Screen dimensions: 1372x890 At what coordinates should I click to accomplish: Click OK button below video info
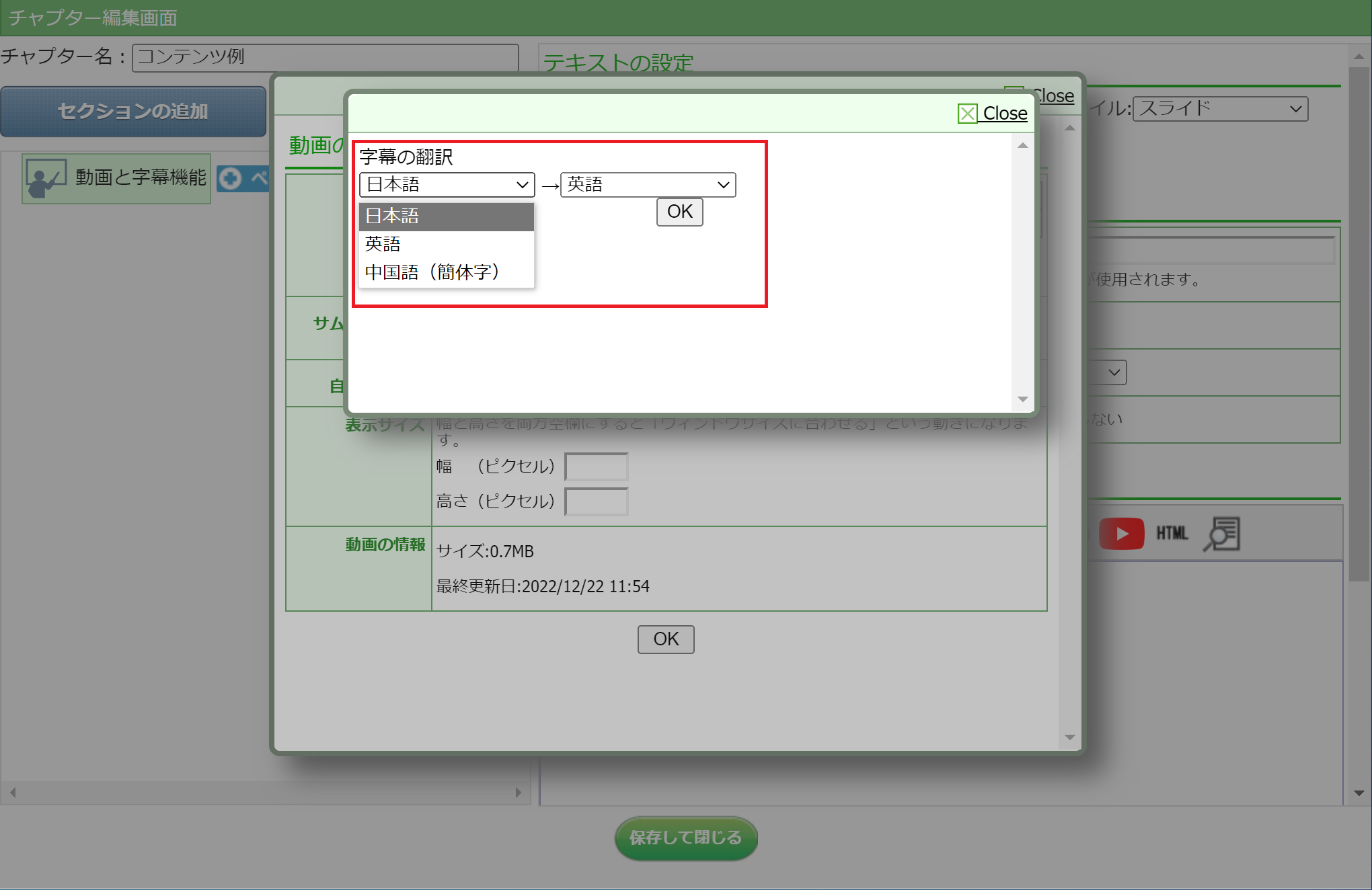pos(665,639)
